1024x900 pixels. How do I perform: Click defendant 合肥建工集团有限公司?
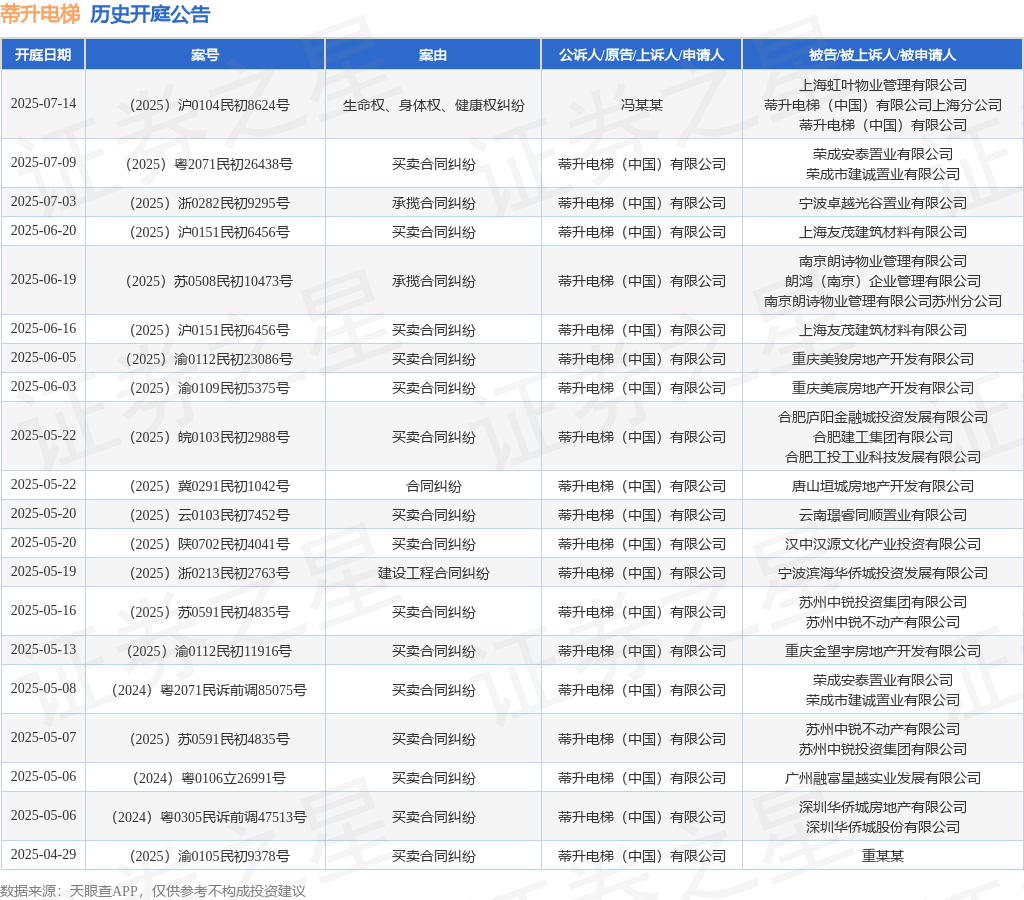click(883, 437)
